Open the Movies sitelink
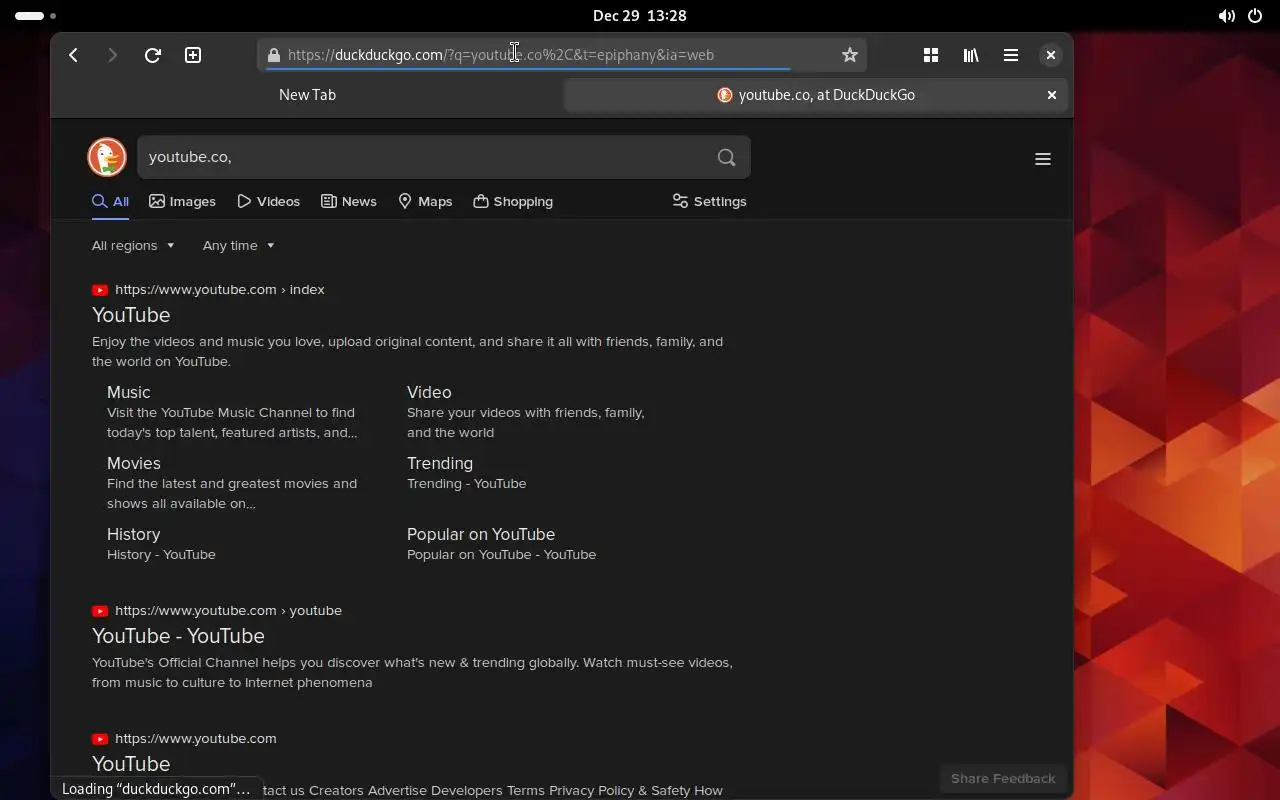This screenshot has width=1280, height=800. pos(134,463)
